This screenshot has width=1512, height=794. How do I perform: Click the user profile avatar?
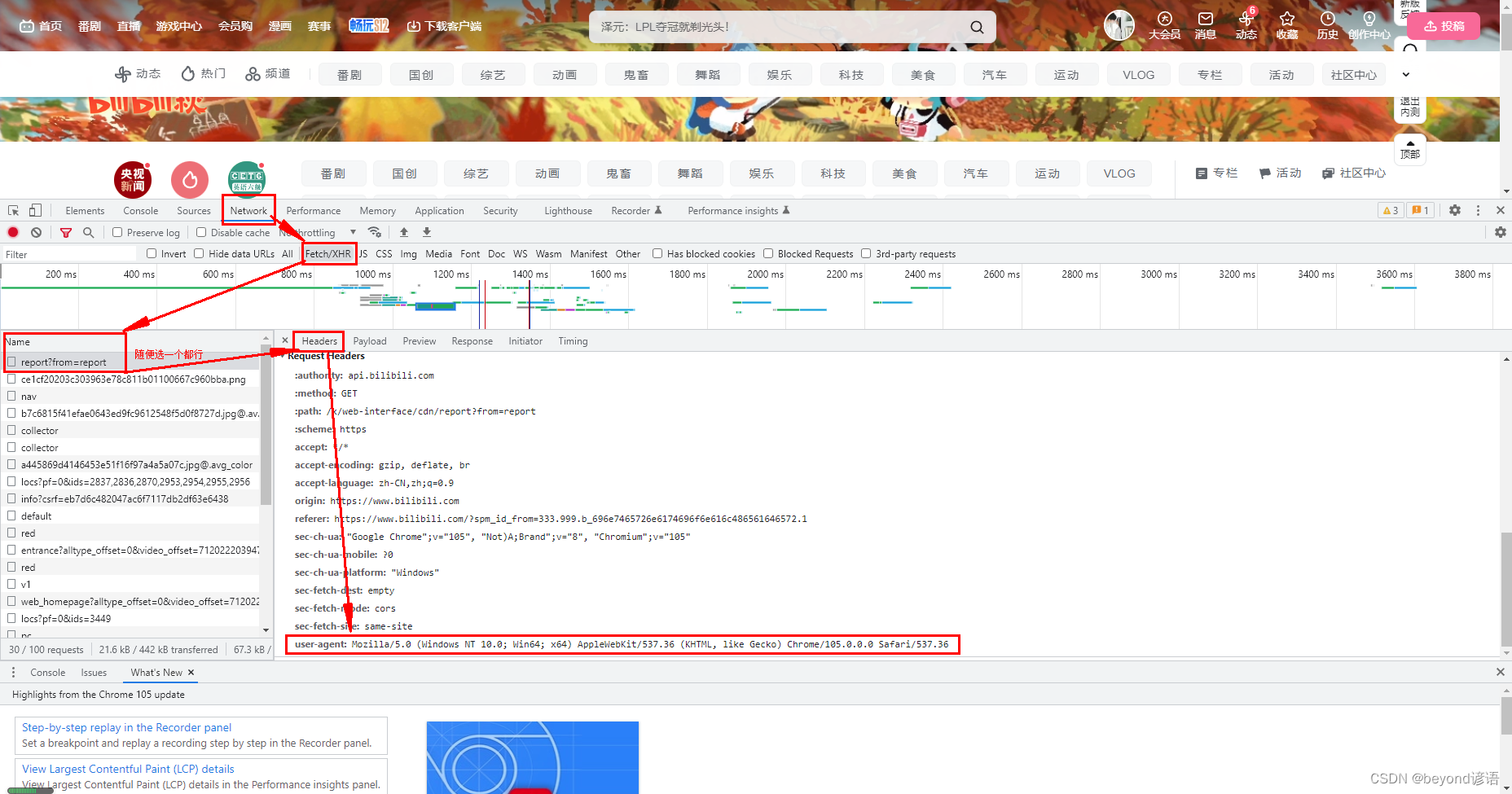click(x=1119, y=25)
